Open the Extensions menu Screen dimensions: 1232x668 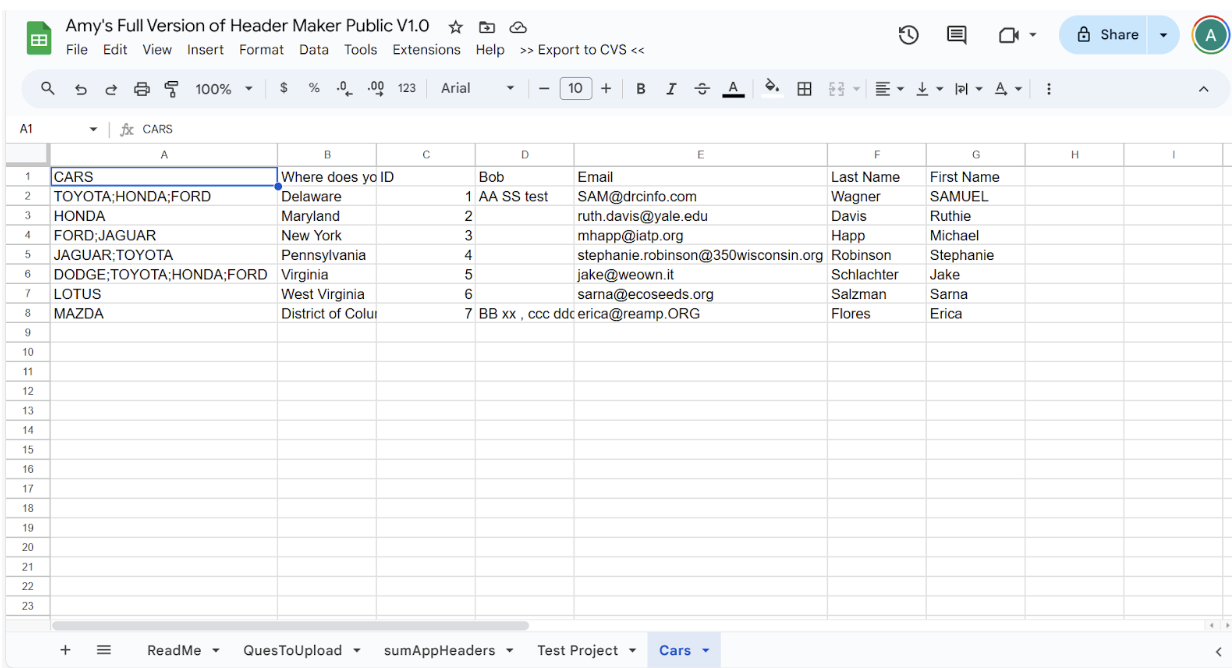coord(427,50)
